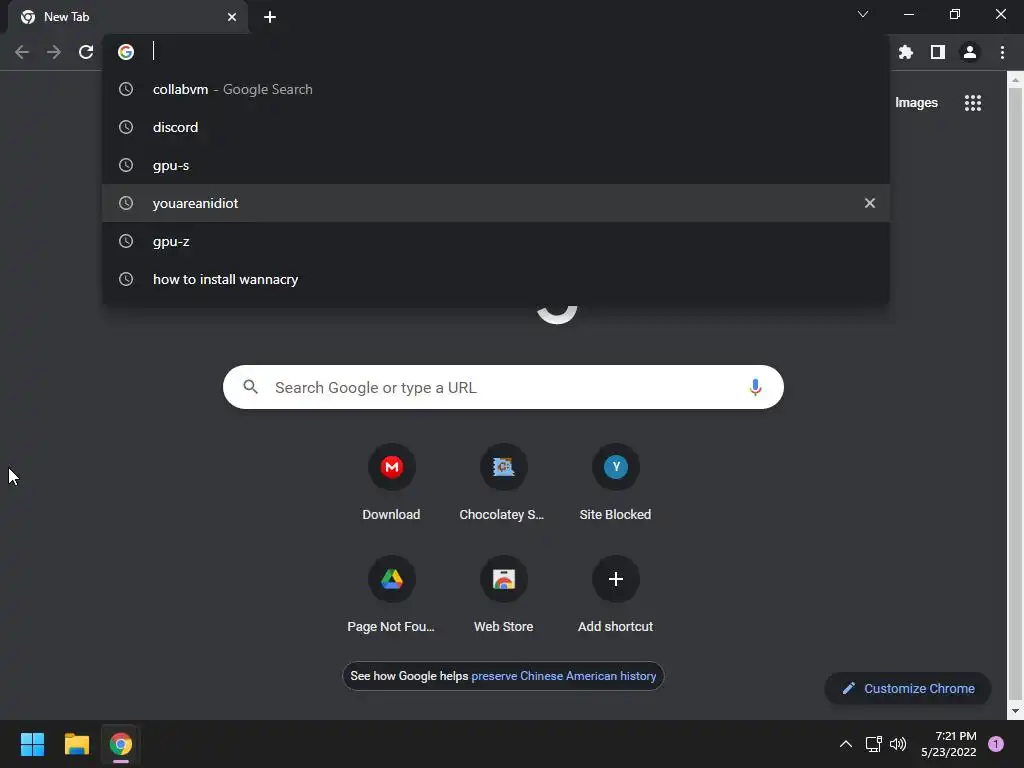
Task: Open the tab search chevron
Action: (863, 14)
